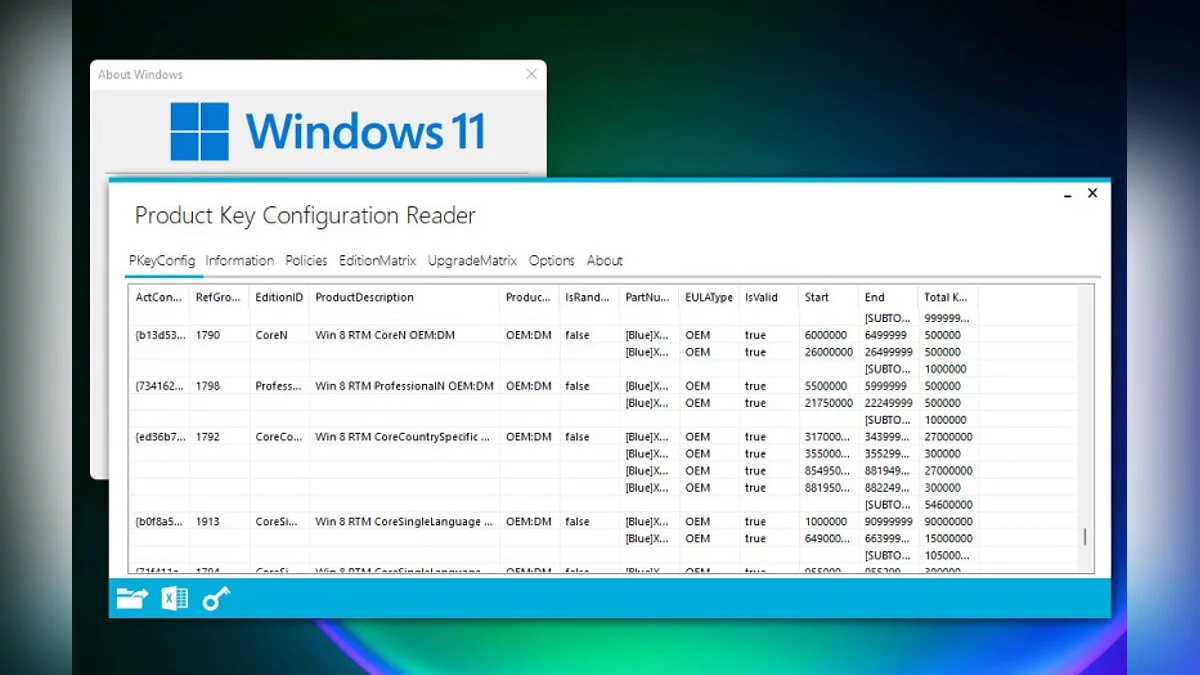Click RefGroup cell 1790

click(x=208, y=335)
